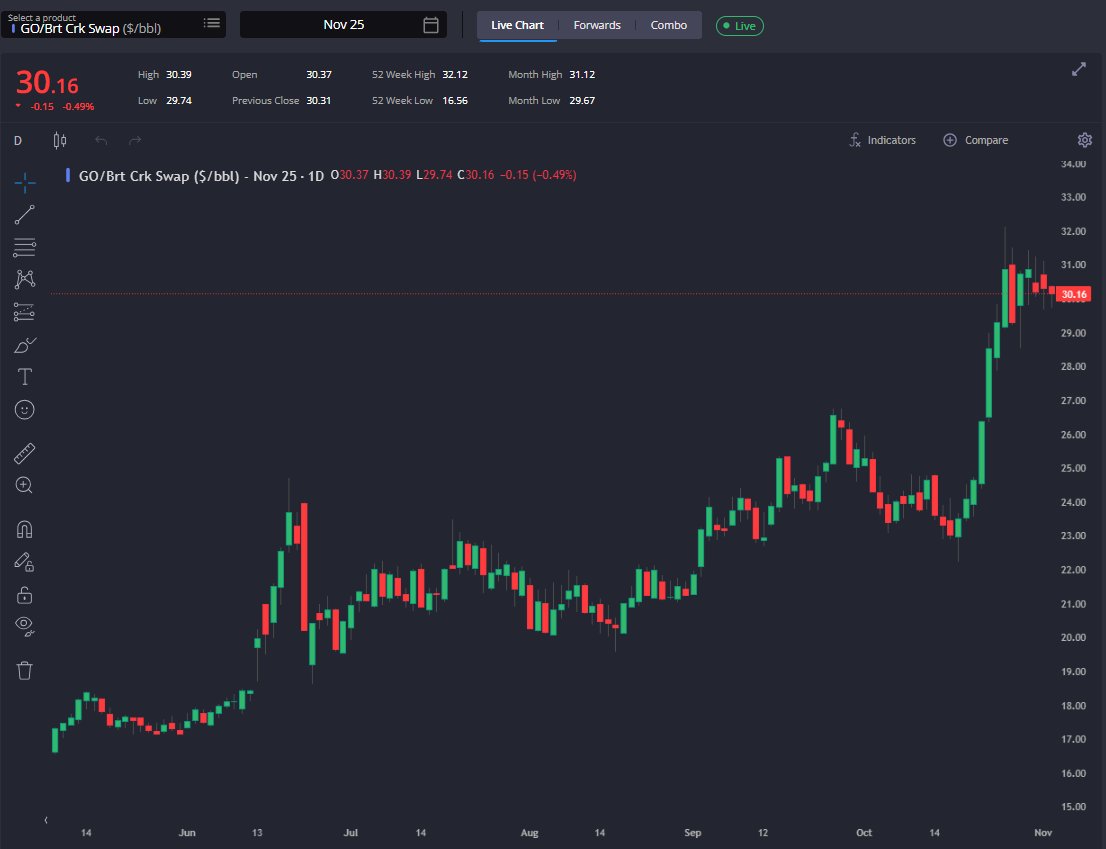The image size is (1106, 849).
Task: Open the Indicators menu
Action: pos(882,140)
